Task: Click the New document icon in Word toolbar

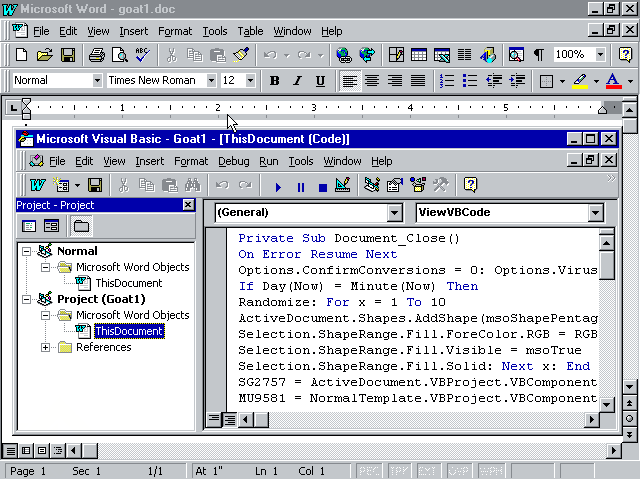Action: coord(22,55)
